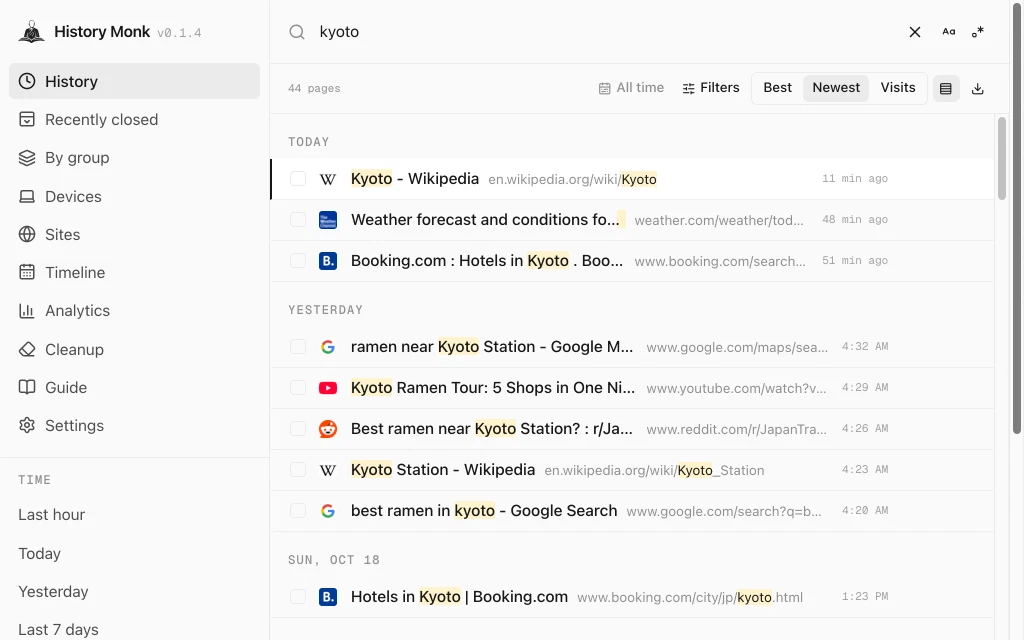Click Google favicon on ramen near Kyoto Station row
Image resolution: width=1024 pixels, height=640 pixels.
(x=328, y=347)
